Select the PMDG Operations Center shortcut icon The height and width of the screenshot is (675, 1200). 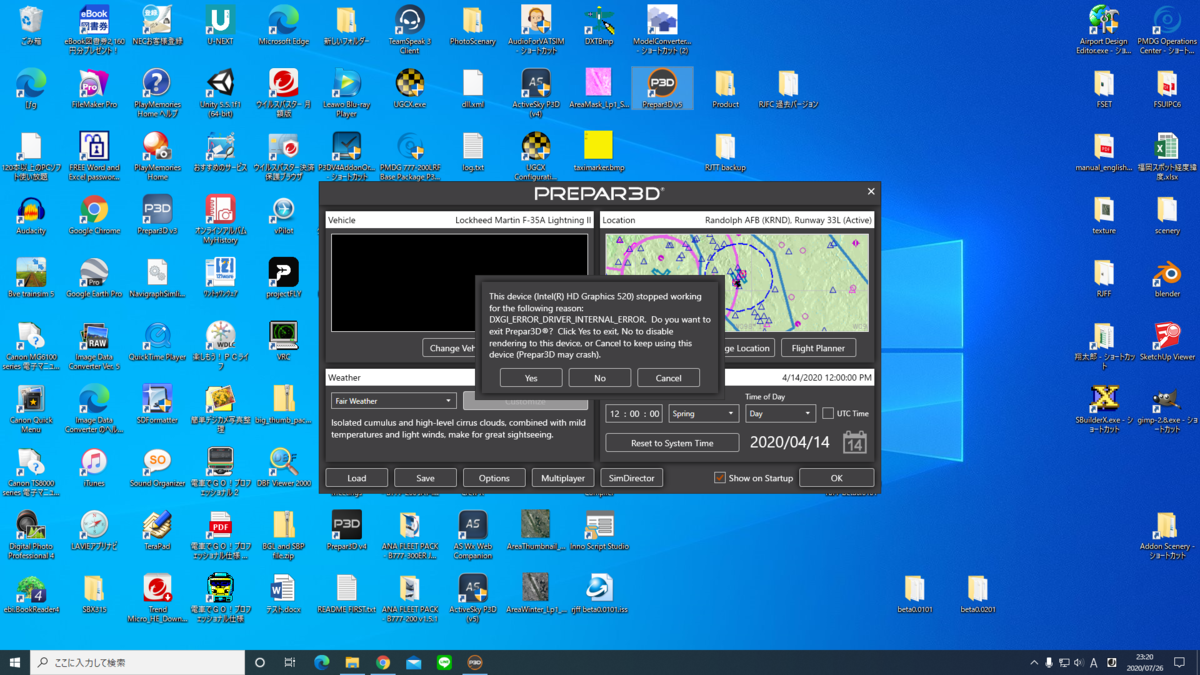pyautogui.click(x=1166, y=30)
